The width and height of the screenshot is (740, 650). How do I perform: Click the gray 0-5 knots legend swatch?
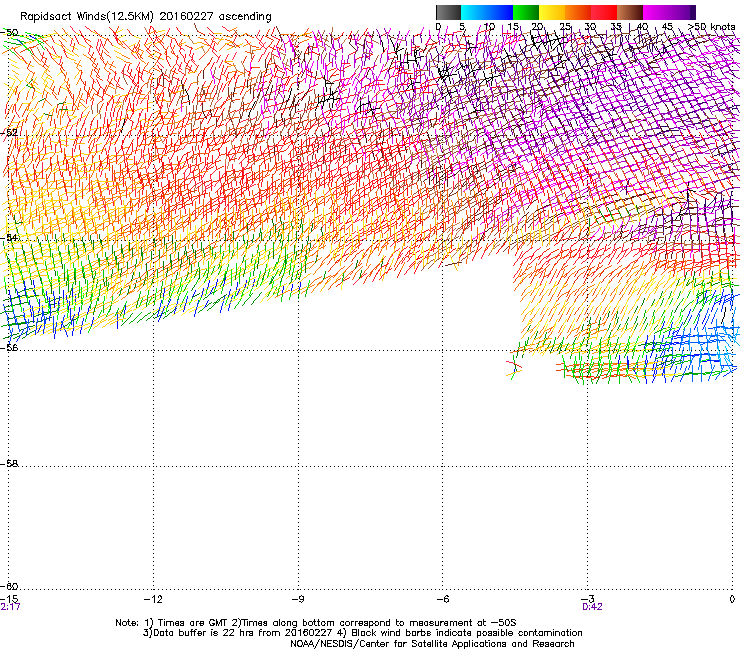(x=448, y=12)
